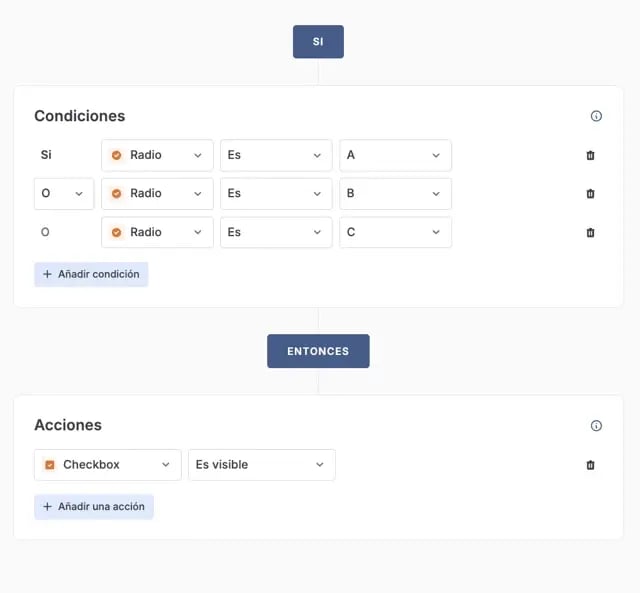Screen dimensions: 640x593
Task: Open the Checkbox field dropdown in Acciones
Action: 108,465
